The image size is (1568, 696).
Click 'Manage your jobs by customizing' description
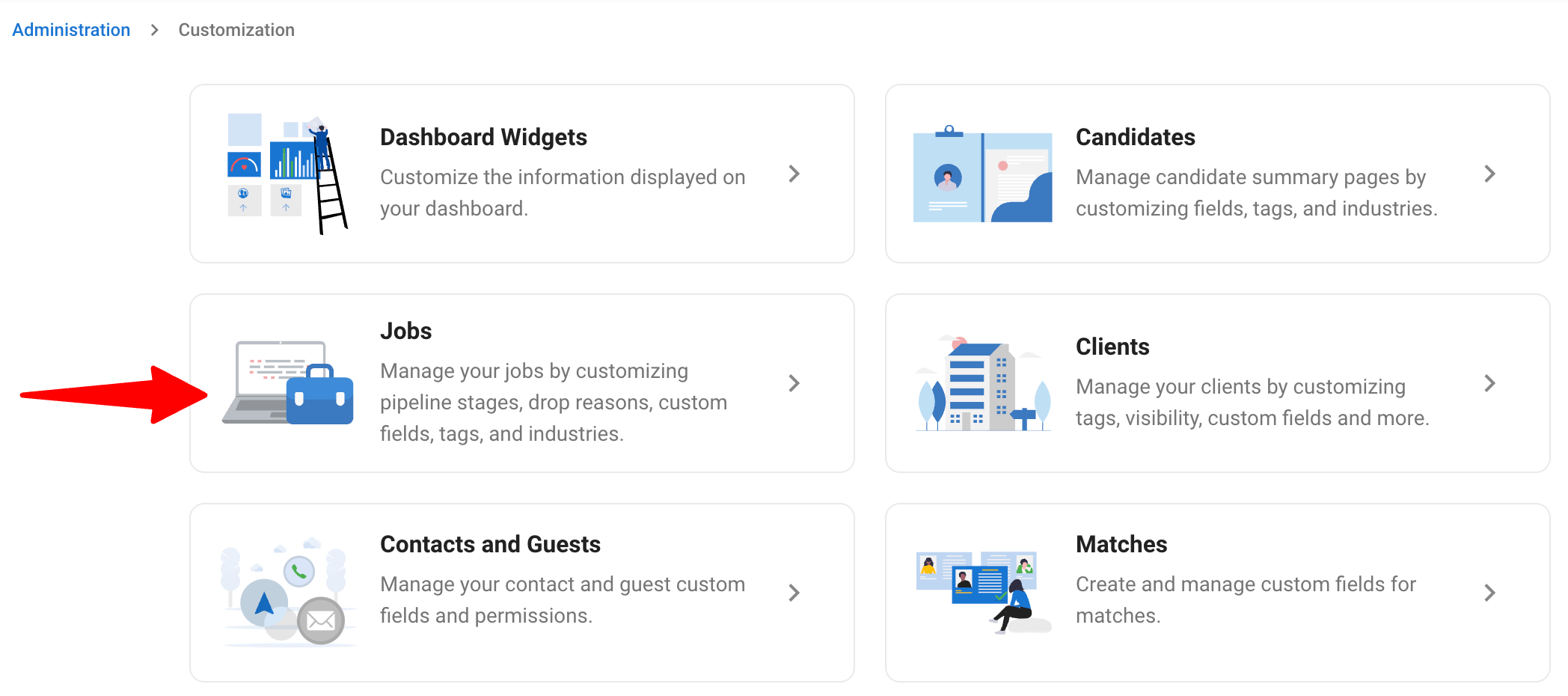pyautogui.click(x=554, y=402)
